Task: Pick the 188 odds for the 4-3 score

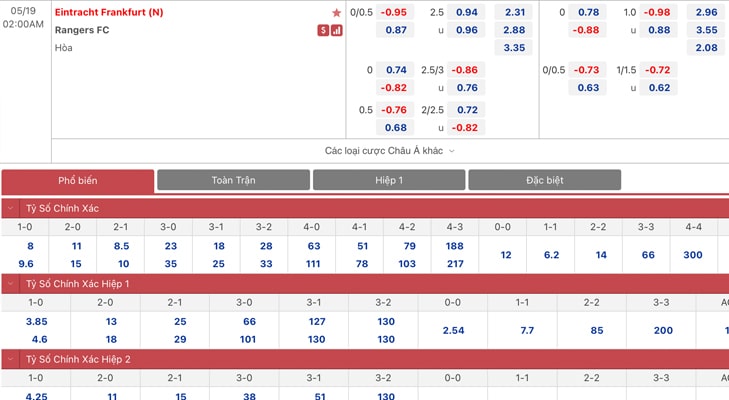Action: pos(454,245)
